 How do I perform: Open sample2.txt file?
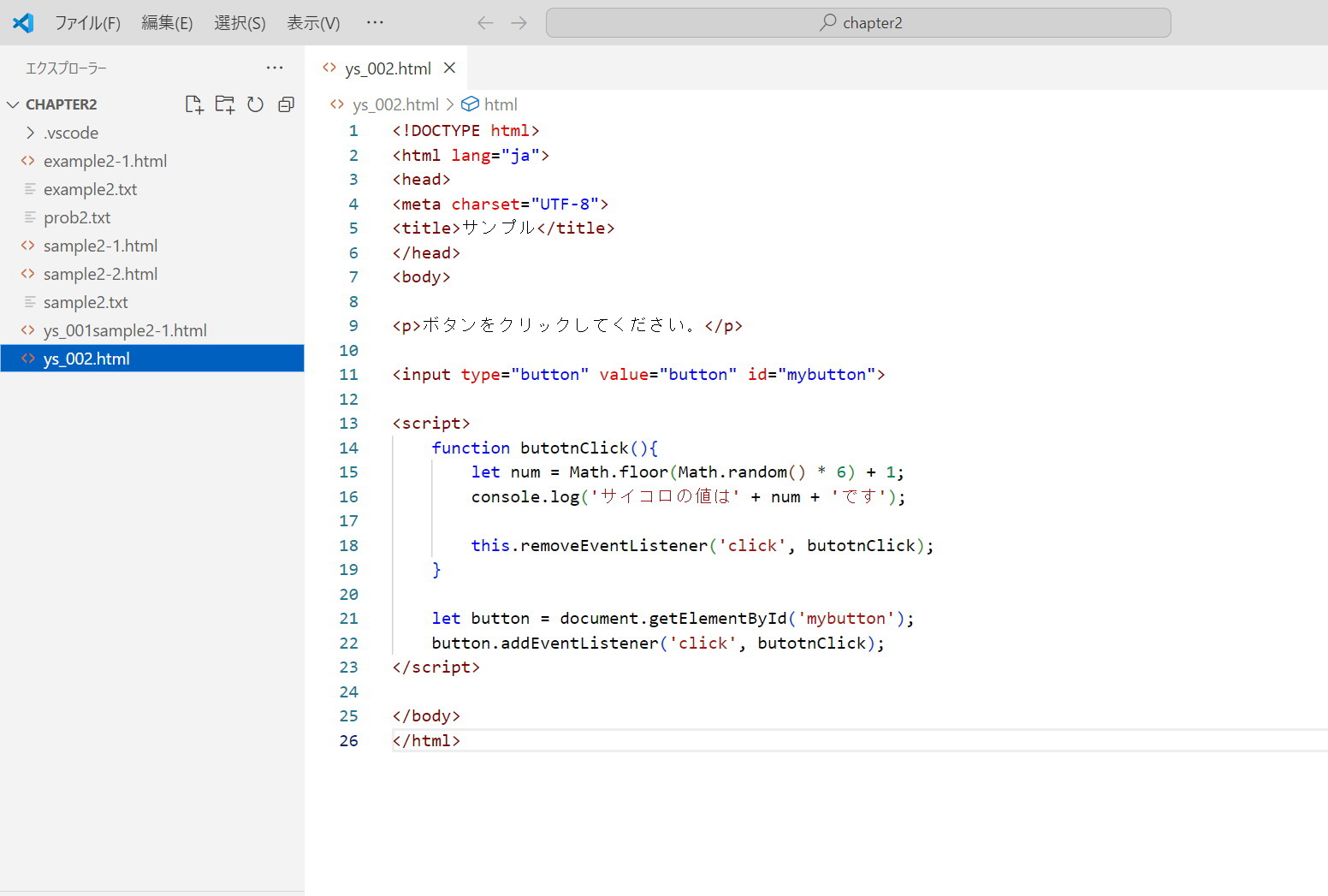point(152,302)
